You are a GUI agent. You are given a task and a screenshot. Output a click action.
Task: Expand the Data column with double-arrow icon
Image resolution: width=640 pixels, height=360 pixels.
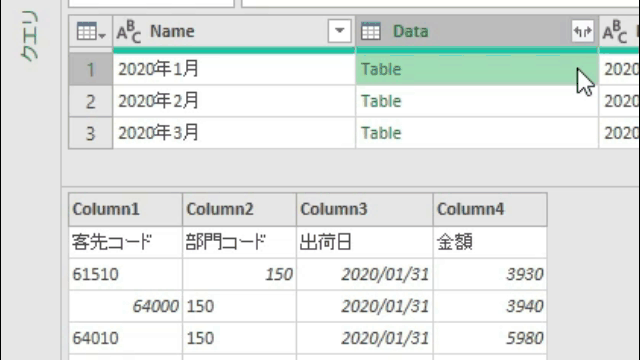tap(582, 31)
